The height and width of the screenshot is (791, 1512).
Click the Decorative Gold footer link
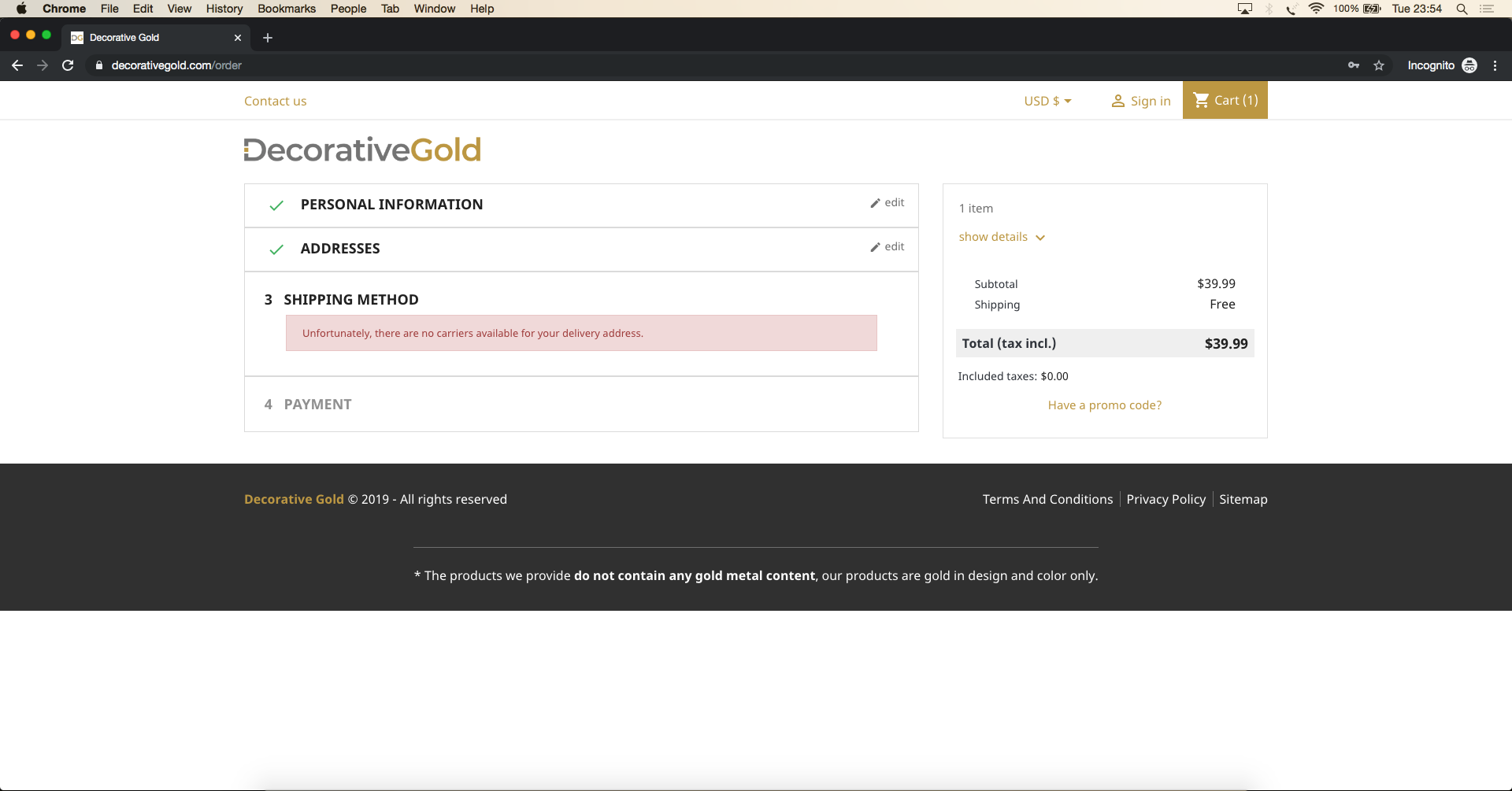pos(294,499)
